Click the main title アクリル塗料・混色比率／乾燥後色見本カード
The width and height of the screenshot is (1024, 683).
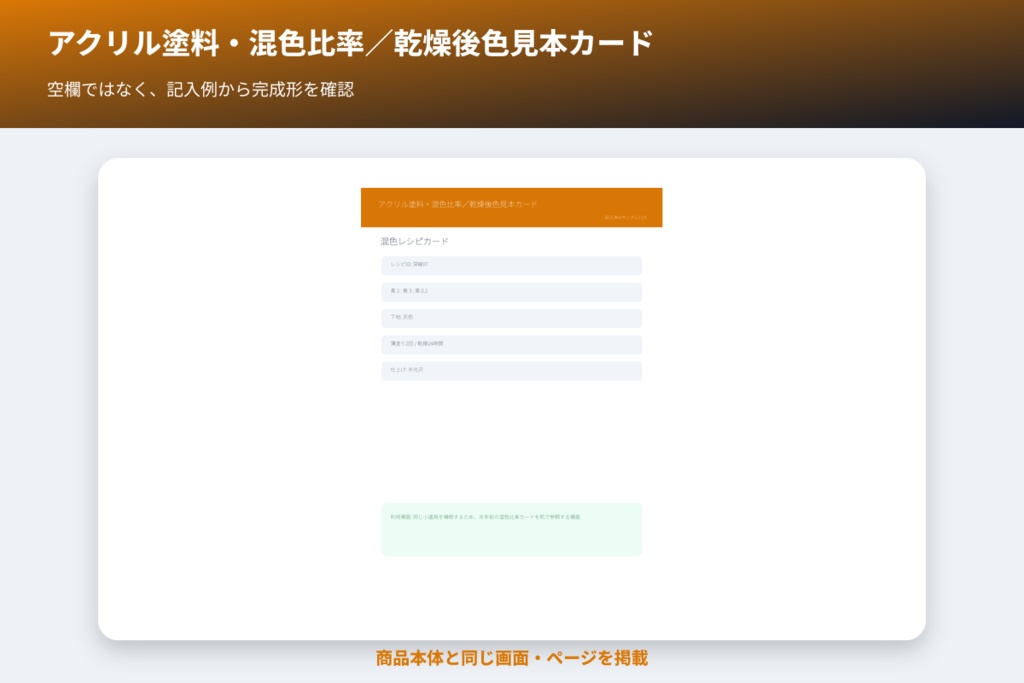point(350,43)
